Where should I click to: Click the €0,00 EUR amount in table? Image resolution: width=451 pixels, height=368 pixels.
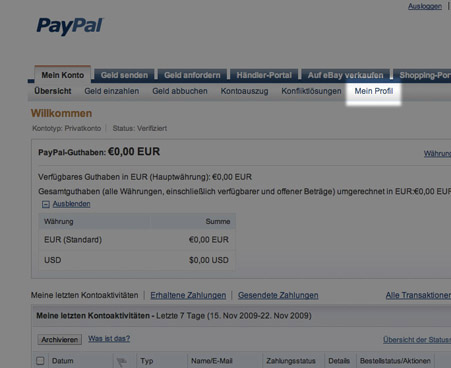point(209,240)
